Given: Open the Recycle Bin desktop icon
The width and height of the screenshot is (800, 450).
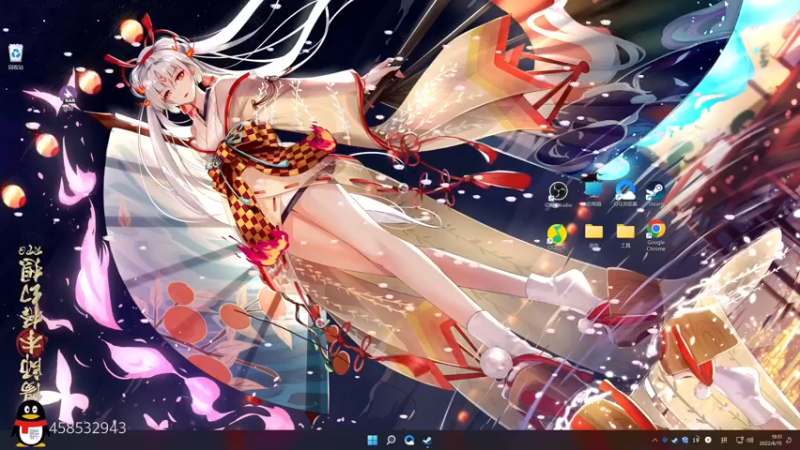Looking at the screenshot, I should click(x=16, y=56).
